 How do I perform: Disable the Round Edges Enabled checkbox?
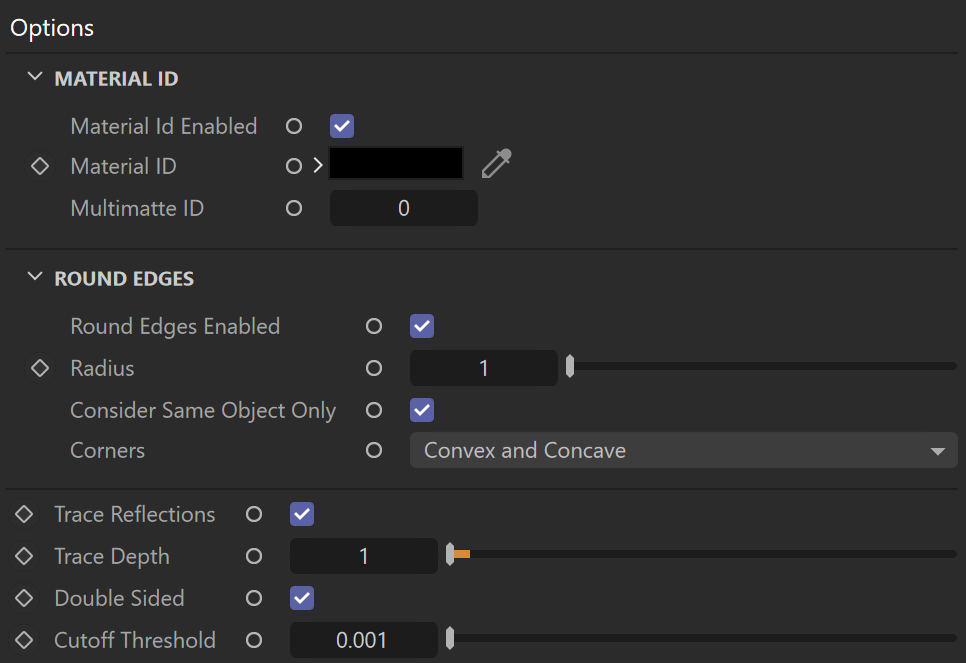(x=422, y=327)
